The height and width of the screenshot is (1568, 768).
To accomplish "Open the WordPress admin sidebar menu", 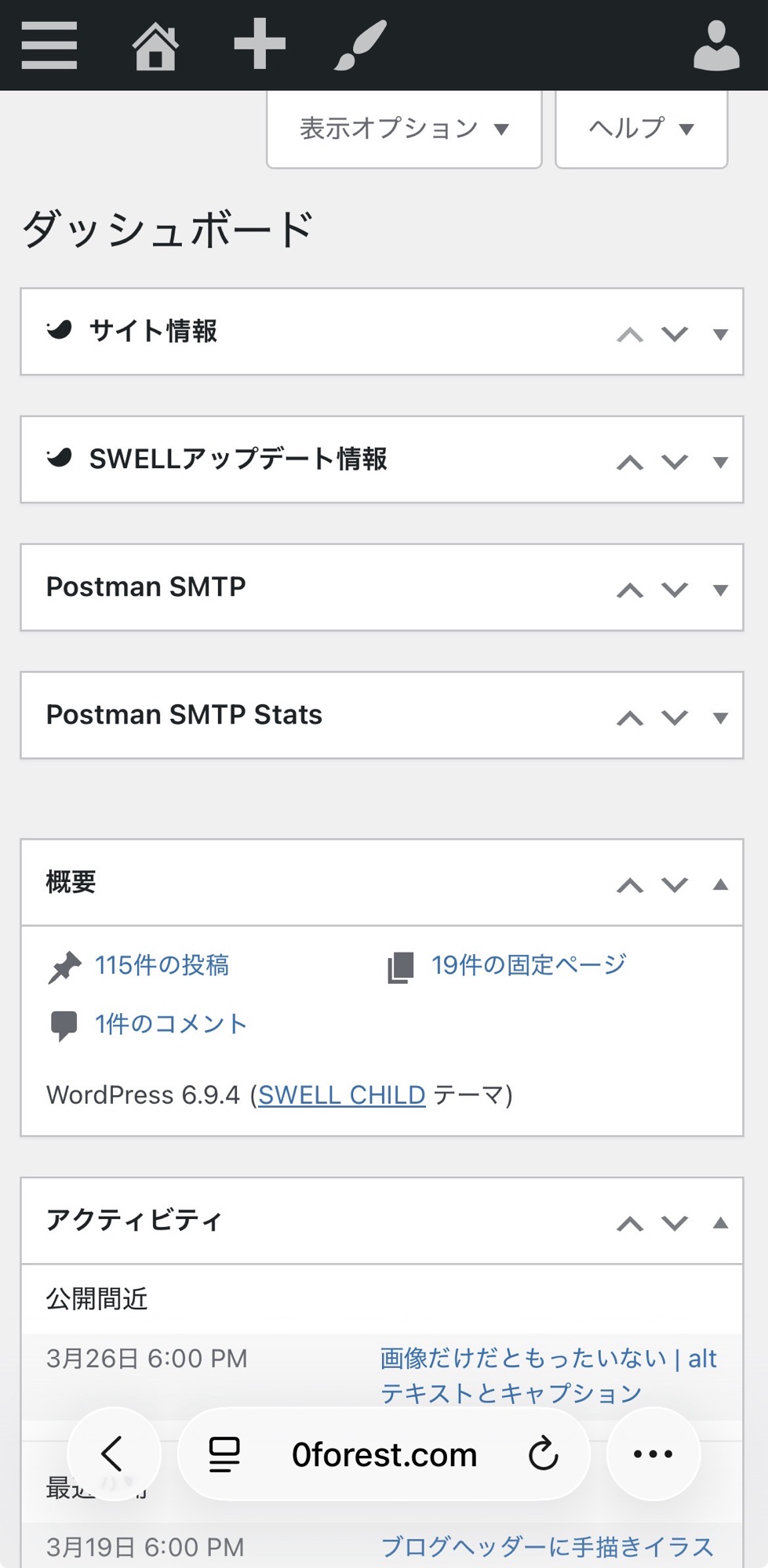I will click(x=49, y=45).
